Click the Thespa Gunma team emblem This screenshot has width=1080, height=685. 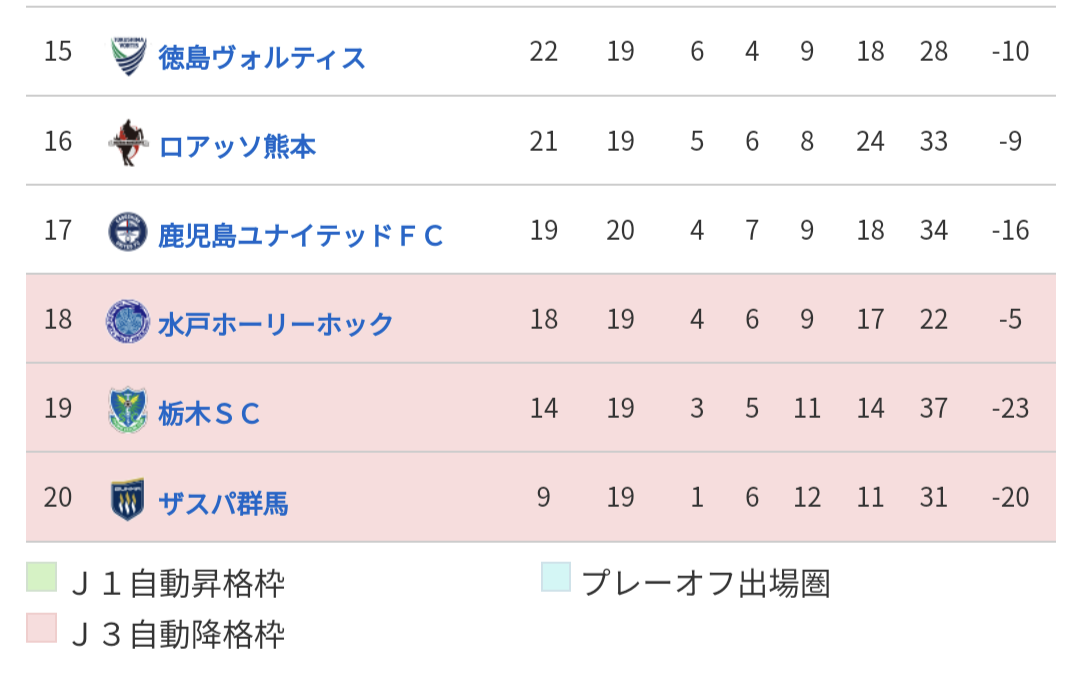(128, 499)
